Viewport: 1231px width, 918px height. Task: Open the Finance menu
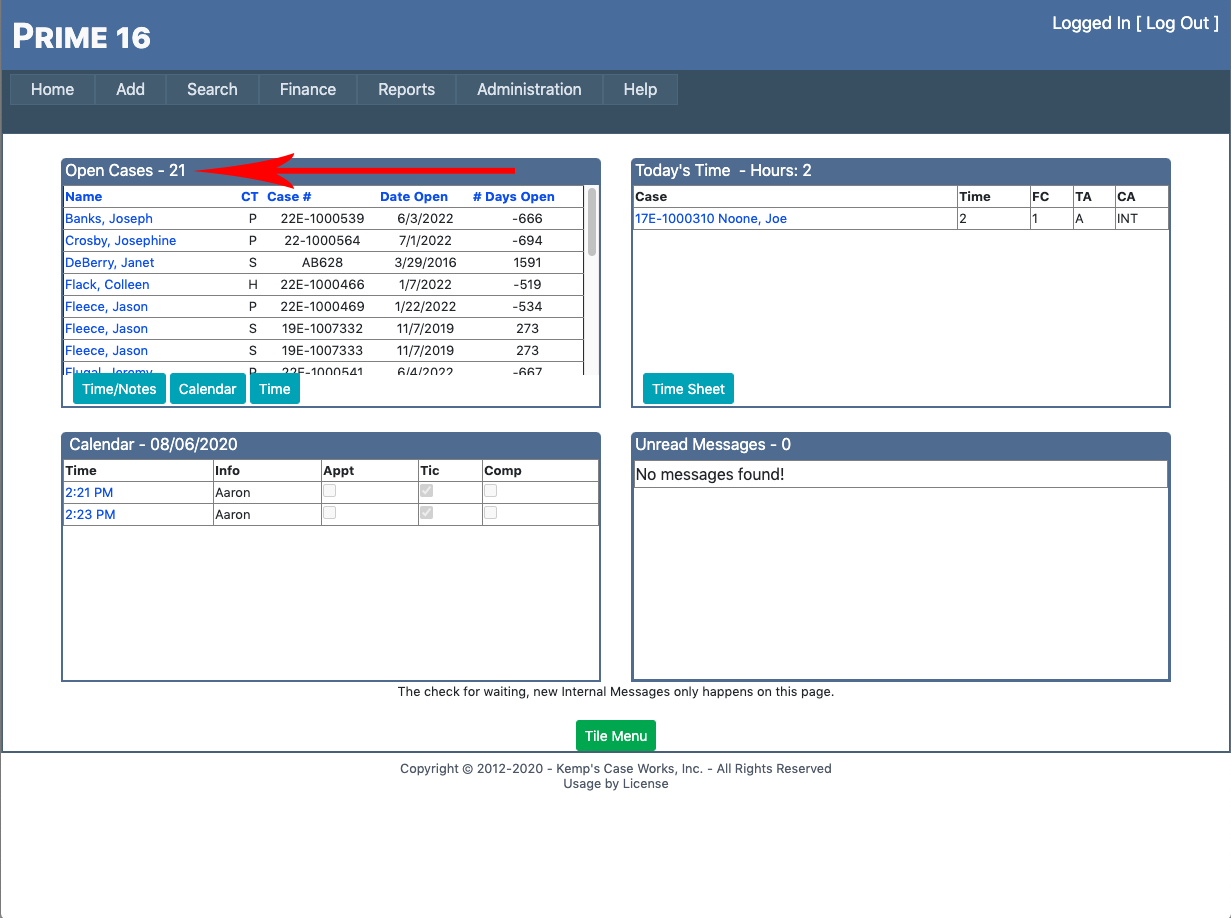(307, 89)
